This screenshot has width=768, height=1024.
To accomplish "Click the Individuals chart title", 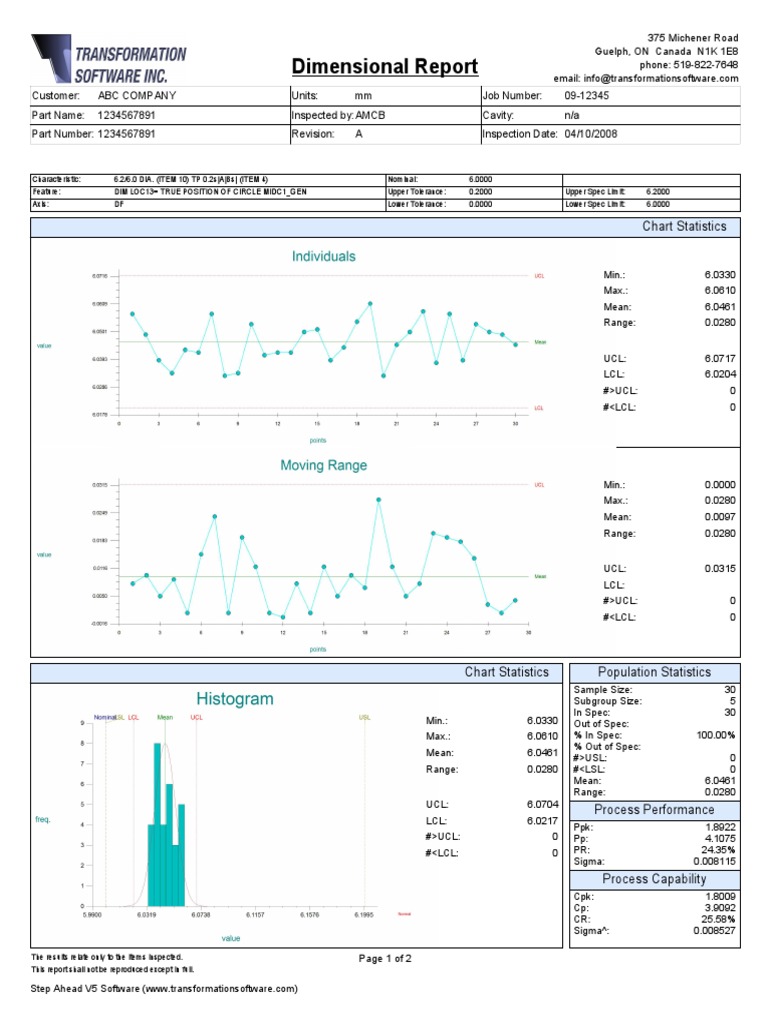I will tap(323, 256).
